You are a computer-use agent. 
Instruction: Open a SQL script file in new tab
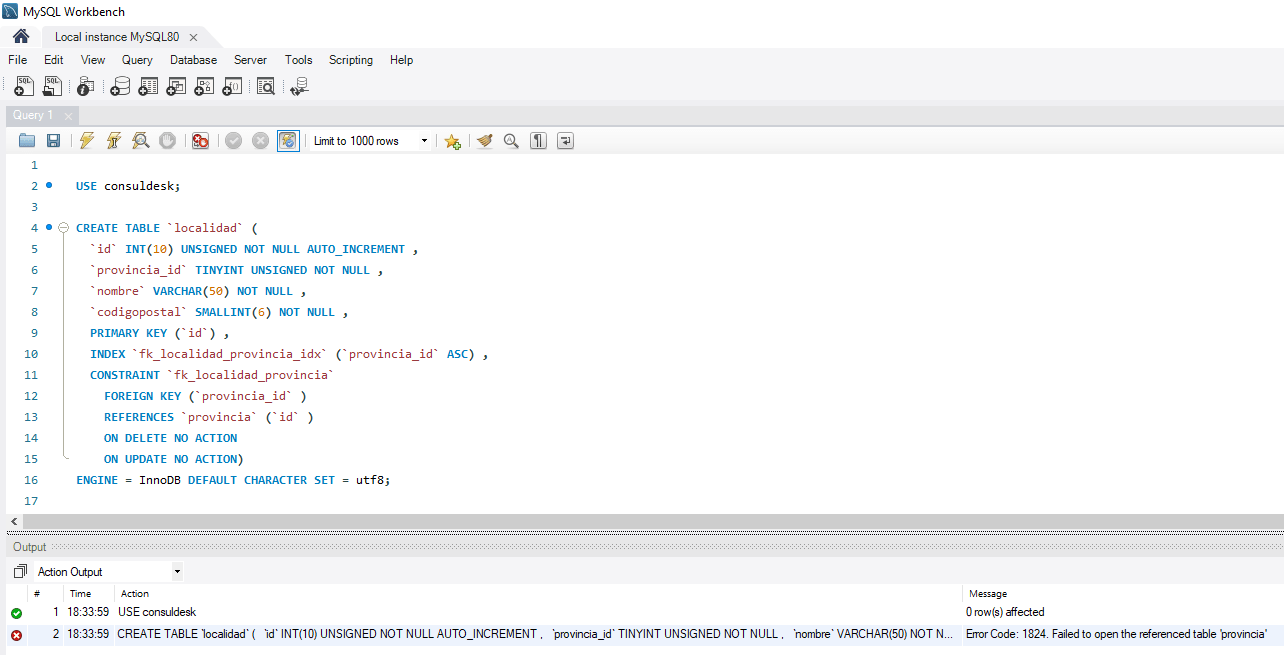point(52,86)
